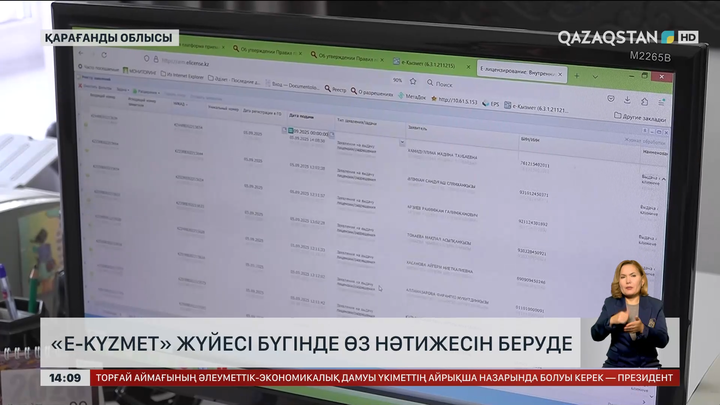The image size is (720, 405).
Task: Close the inner grid panel with its X
Action: 666,132
